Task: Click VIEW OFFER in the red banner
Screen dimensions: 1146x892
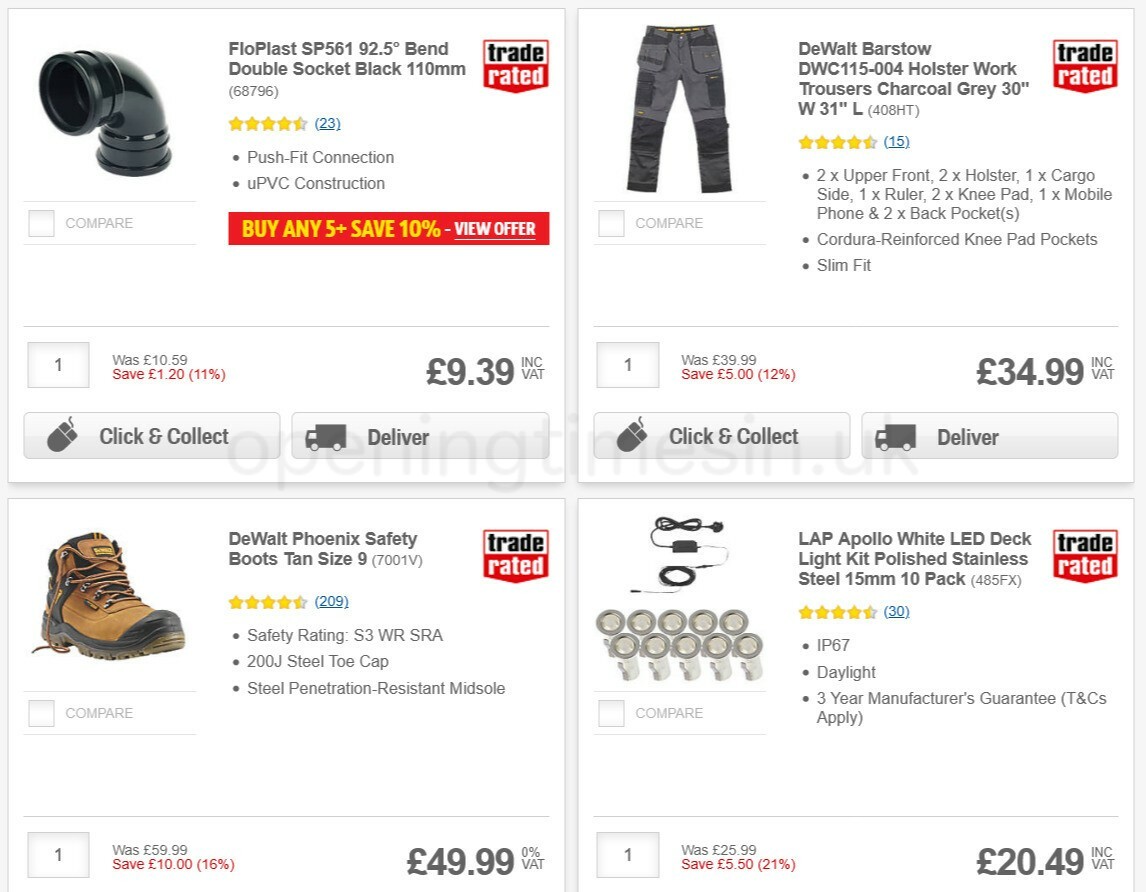Action: [x=495, y=230]
